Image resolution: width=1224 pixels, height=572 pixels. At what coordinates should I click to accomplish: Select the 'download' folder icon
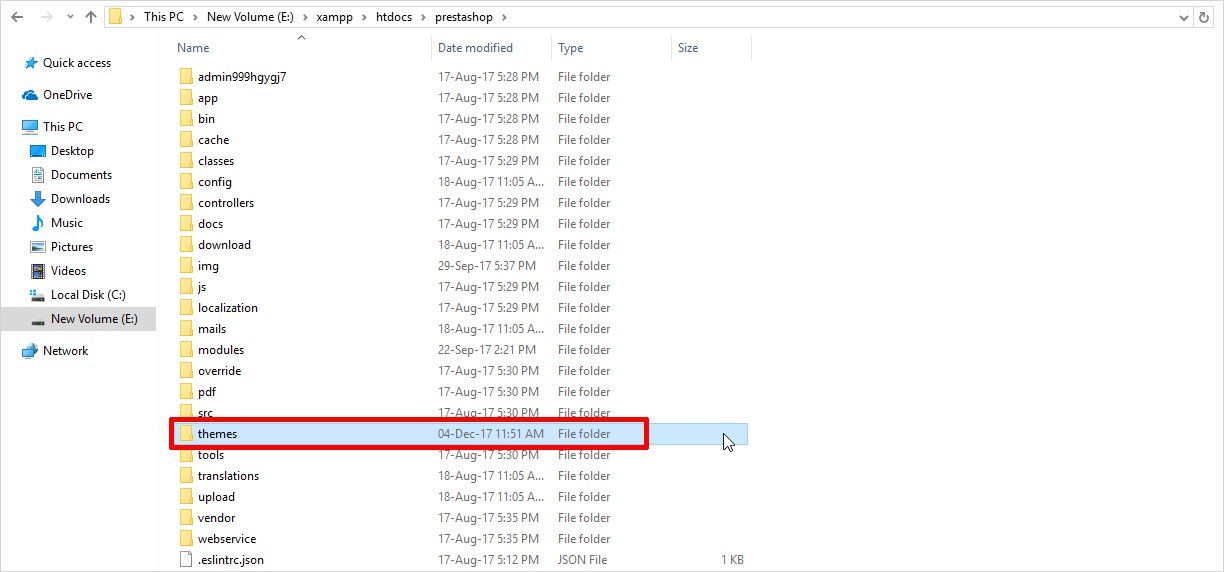[x=186, y=245]
